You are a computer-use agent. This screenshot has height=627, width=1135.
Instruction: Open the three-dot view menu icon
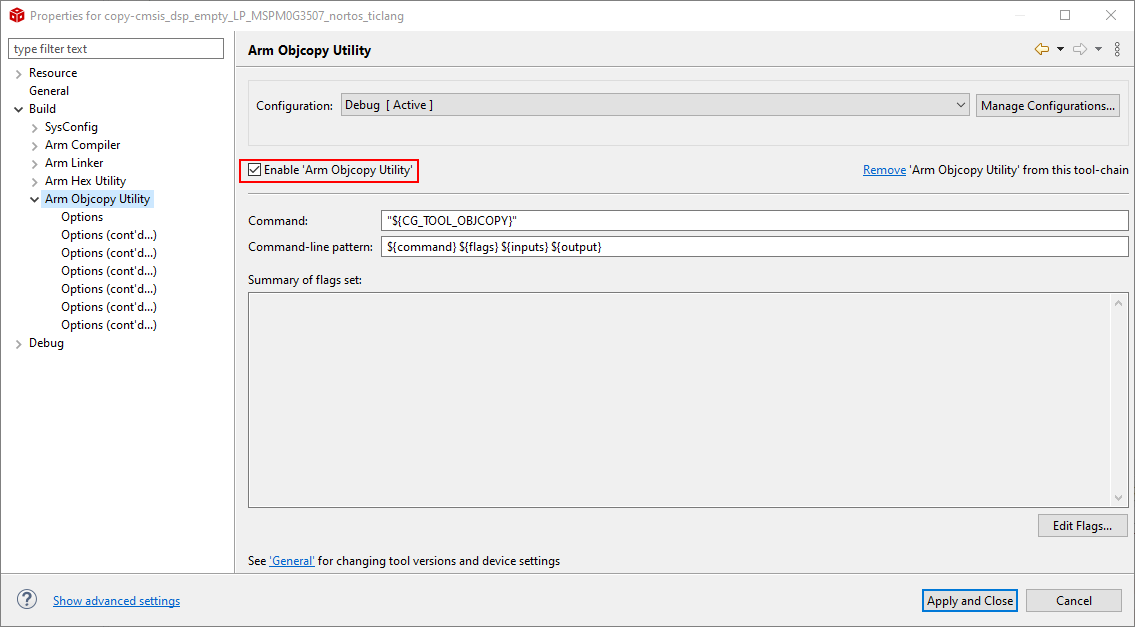pos(1117,49)
